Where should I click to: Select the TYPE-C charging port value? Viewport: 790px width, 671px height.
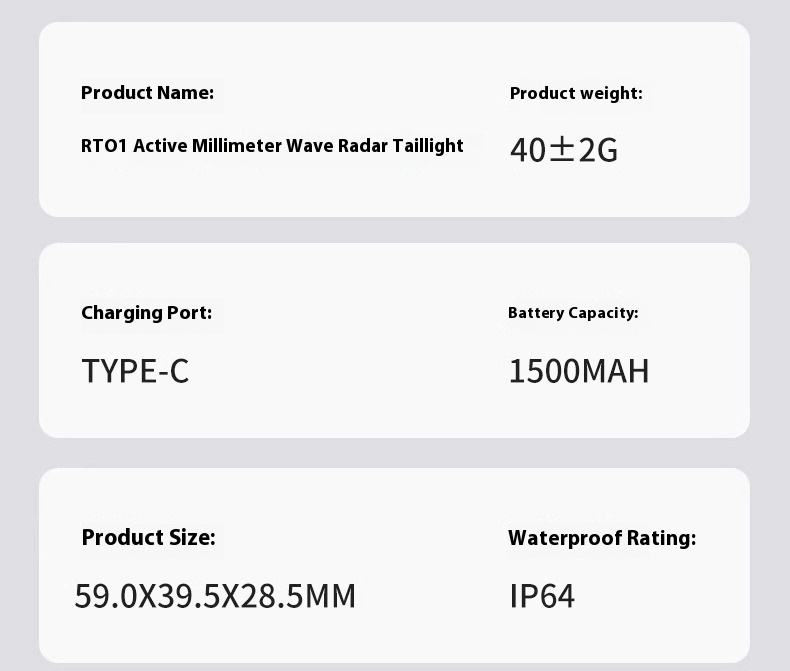[x=135, y=371]
